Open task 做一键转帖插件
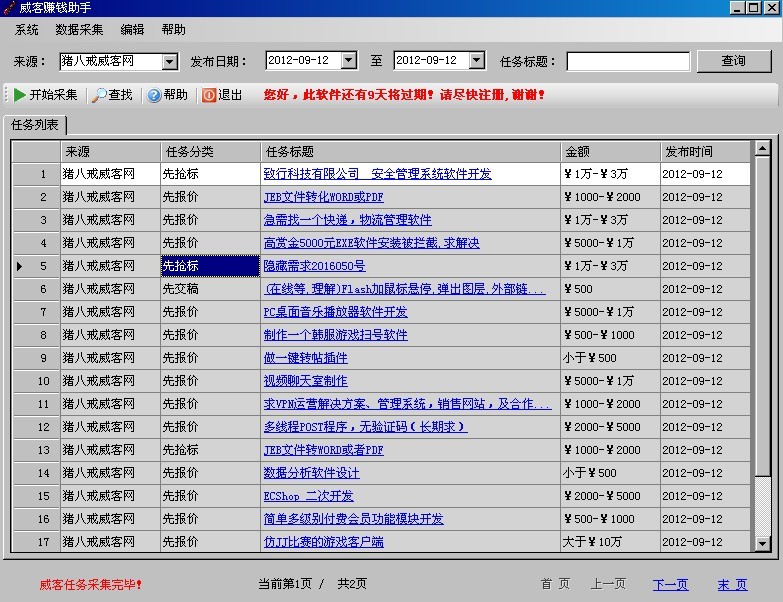Viewport: 783px width, 602px height. pyautogui.click(x=306, y=358)
